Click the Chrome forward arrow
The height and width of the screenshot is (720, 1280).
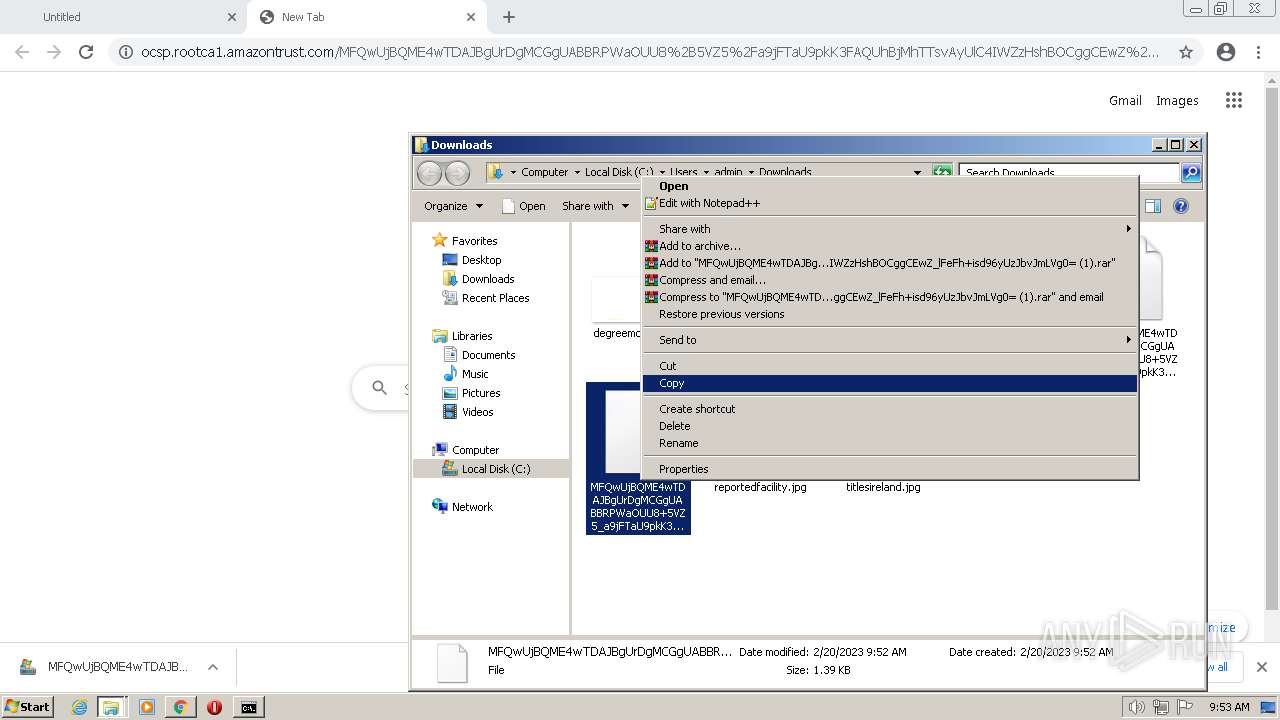tap(54, 52)
